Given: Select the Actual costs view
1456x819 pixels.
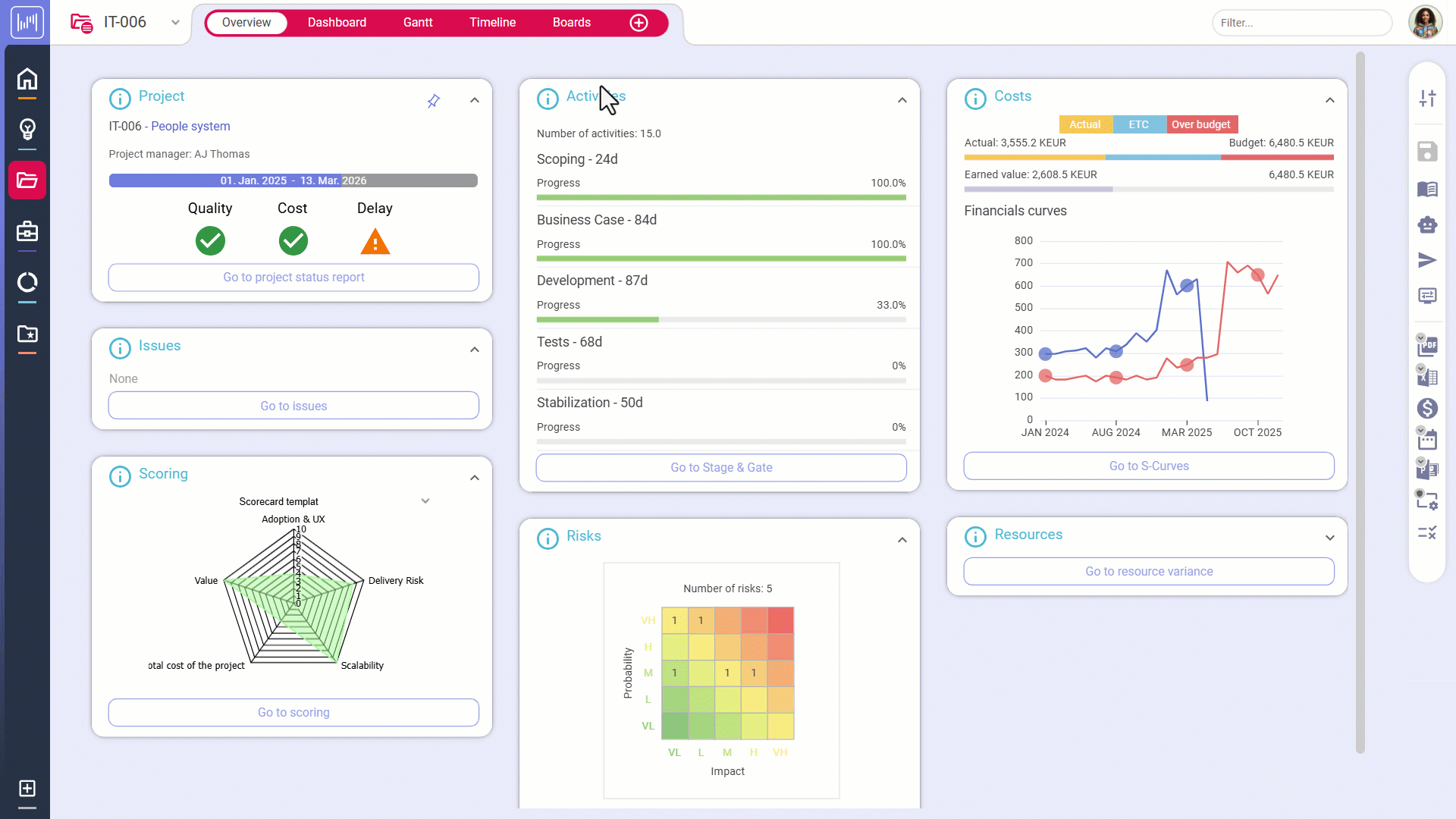Looking at the screenshot, I should 1085,124.
